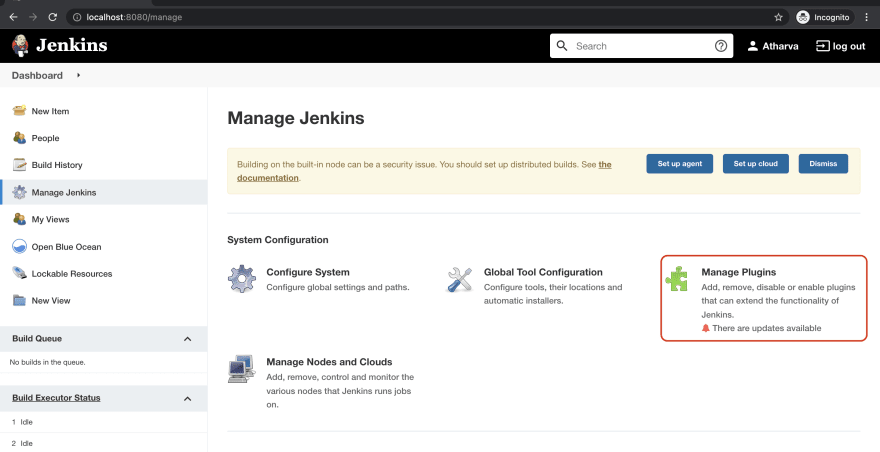Click the Lockable Resources icon
This screenshot has width=880, height=452.
(x=20, y=273)
